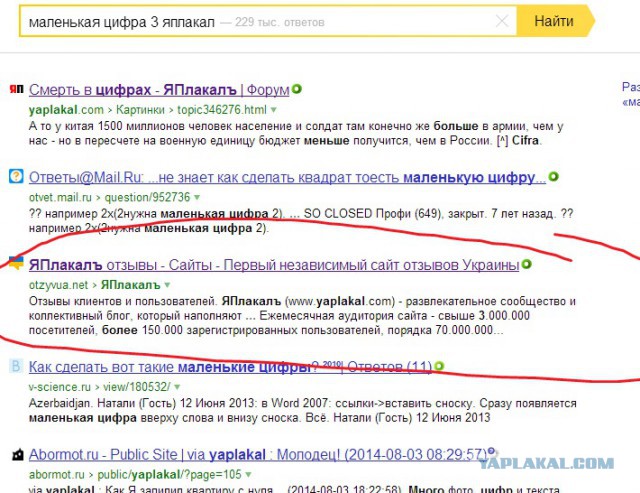Open 'ЯПлакалъ отзывы - Сайты' result
Screen dimensions: 640x493
[274, 265]
